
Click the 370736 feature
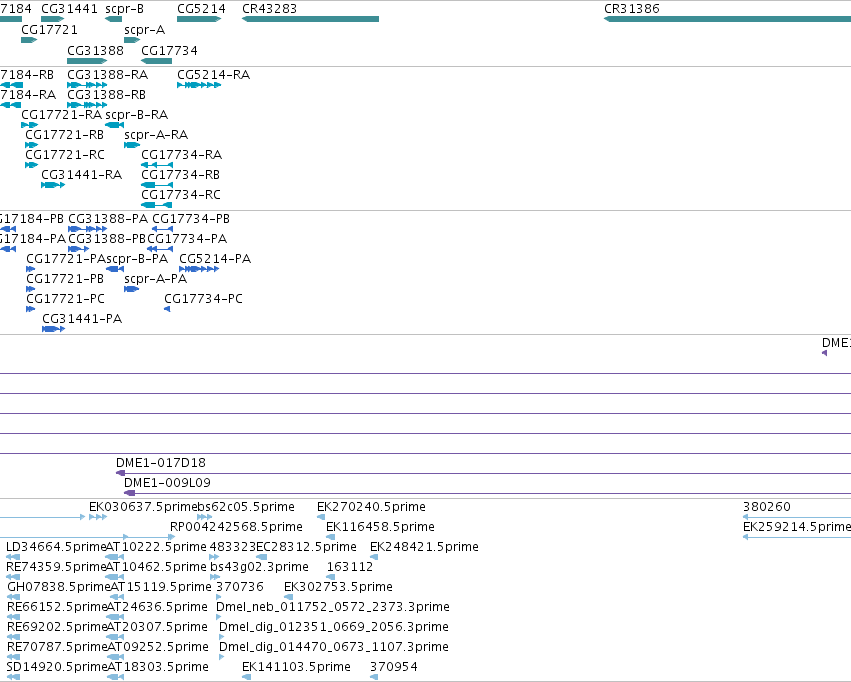pyautogui.click(x=219, y=597)
